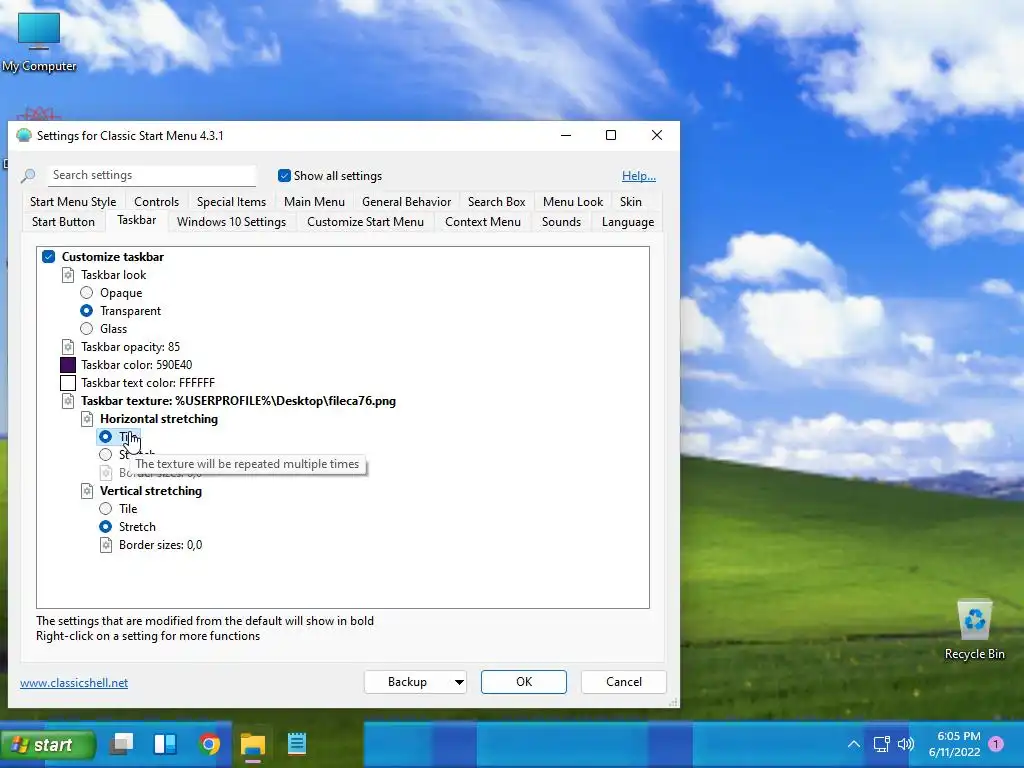Image resolution: width=1024 pixels, height=768 pixels.
Task: Open My Computer desktop icon
Action: click(x=39, y=42)
